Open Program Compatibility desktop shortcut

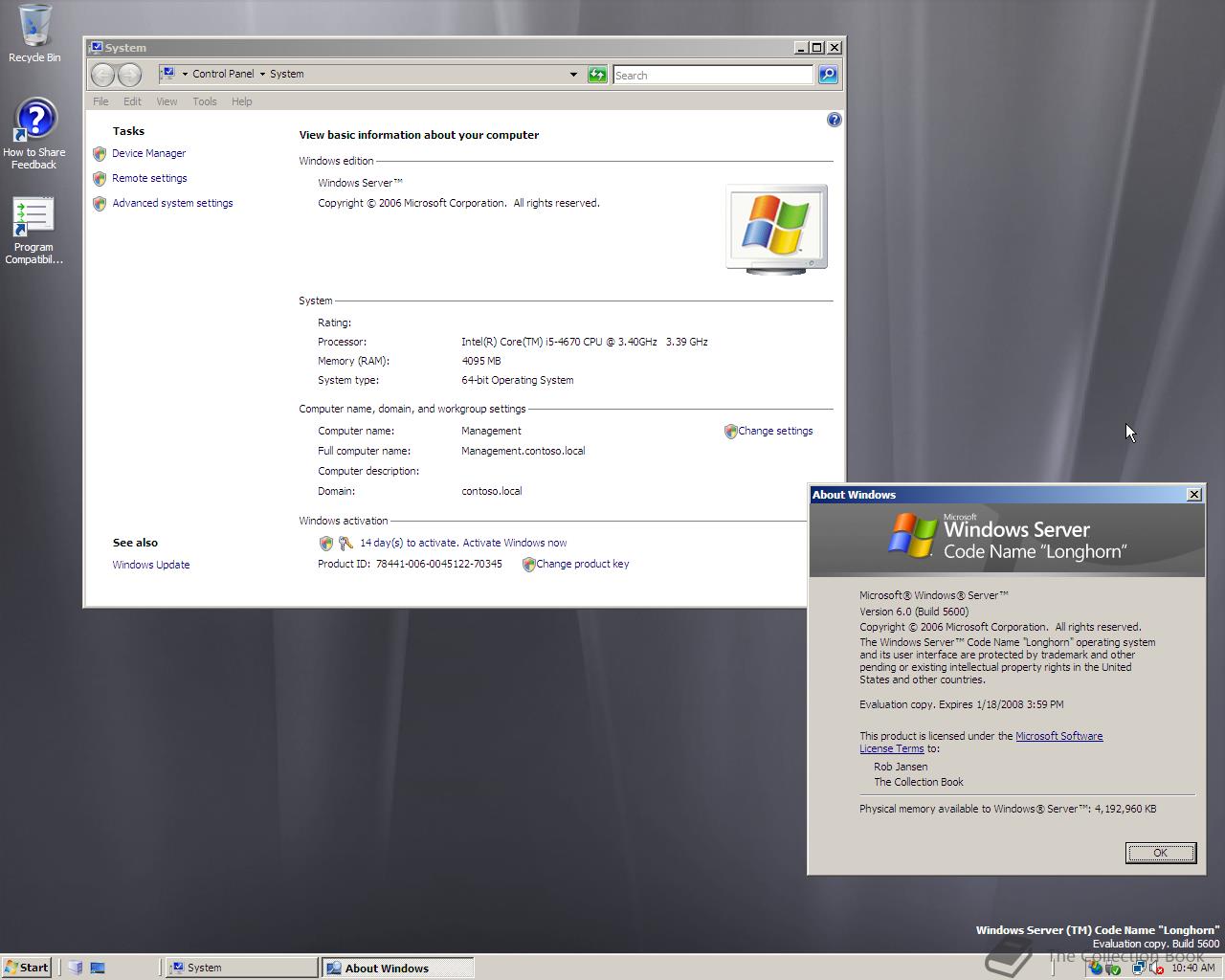[33, 232]
